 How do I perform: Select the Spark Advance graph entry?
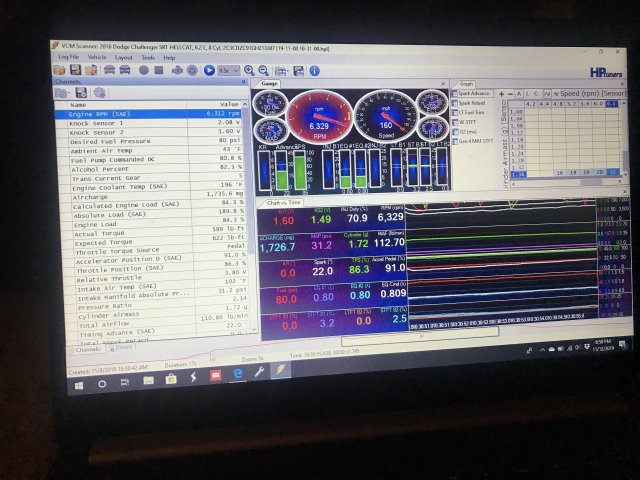(472, 93)
